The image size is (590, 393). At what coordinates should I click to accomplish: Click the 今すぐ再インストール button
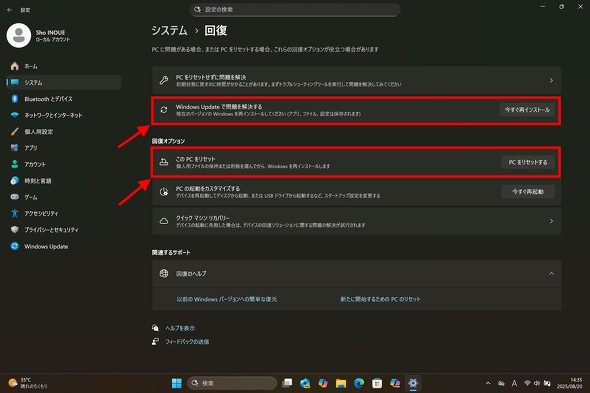click(527, 110)
